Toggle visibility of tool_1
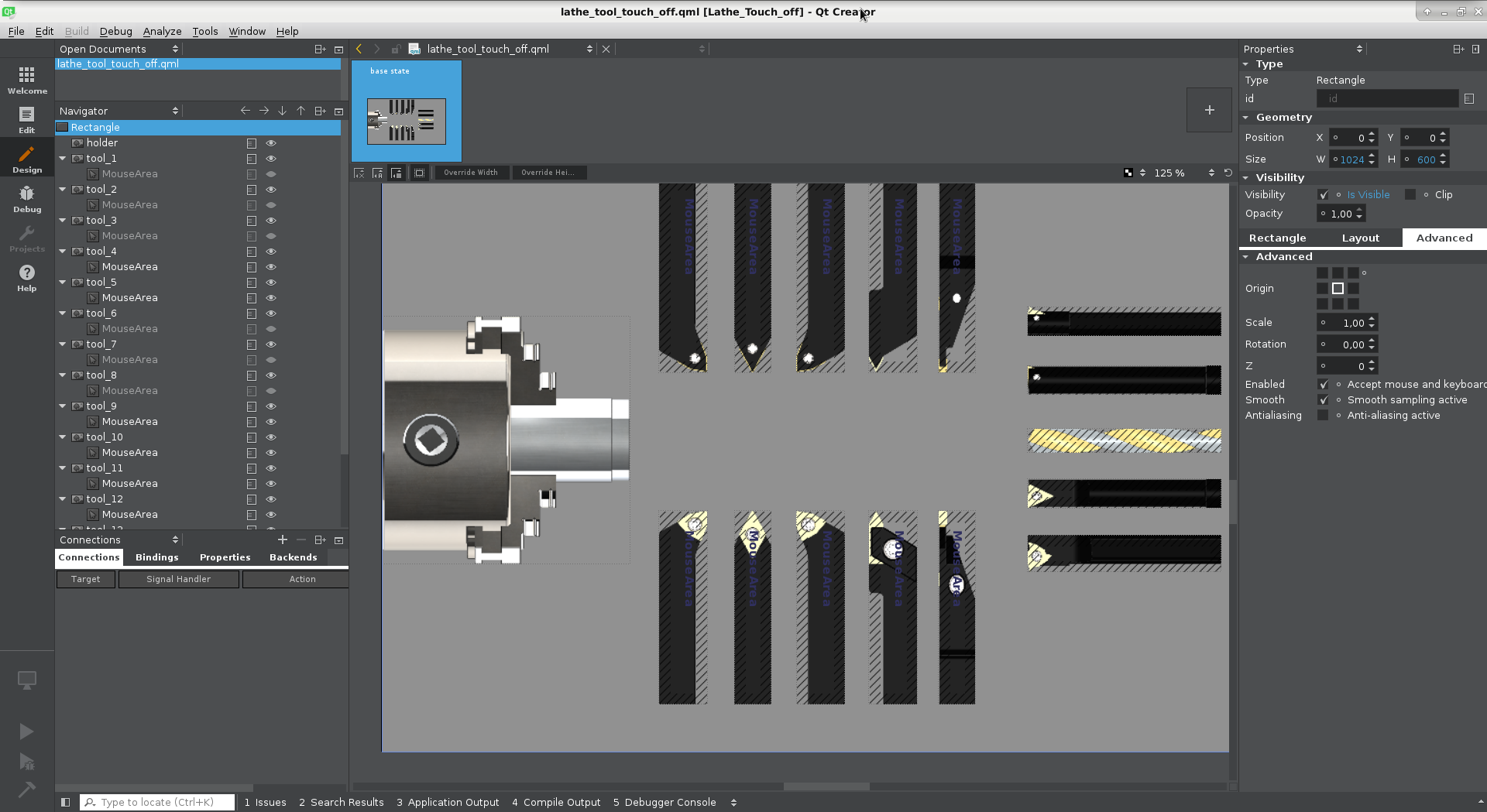 [271, 159]
